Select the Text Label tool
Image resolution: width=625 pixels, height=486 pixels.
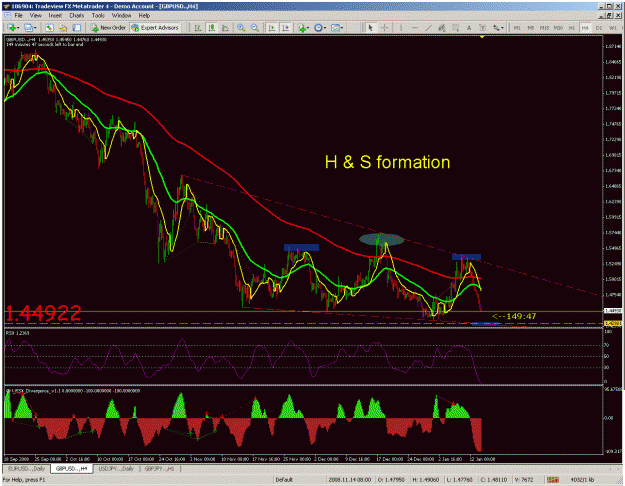coord(482,28)
